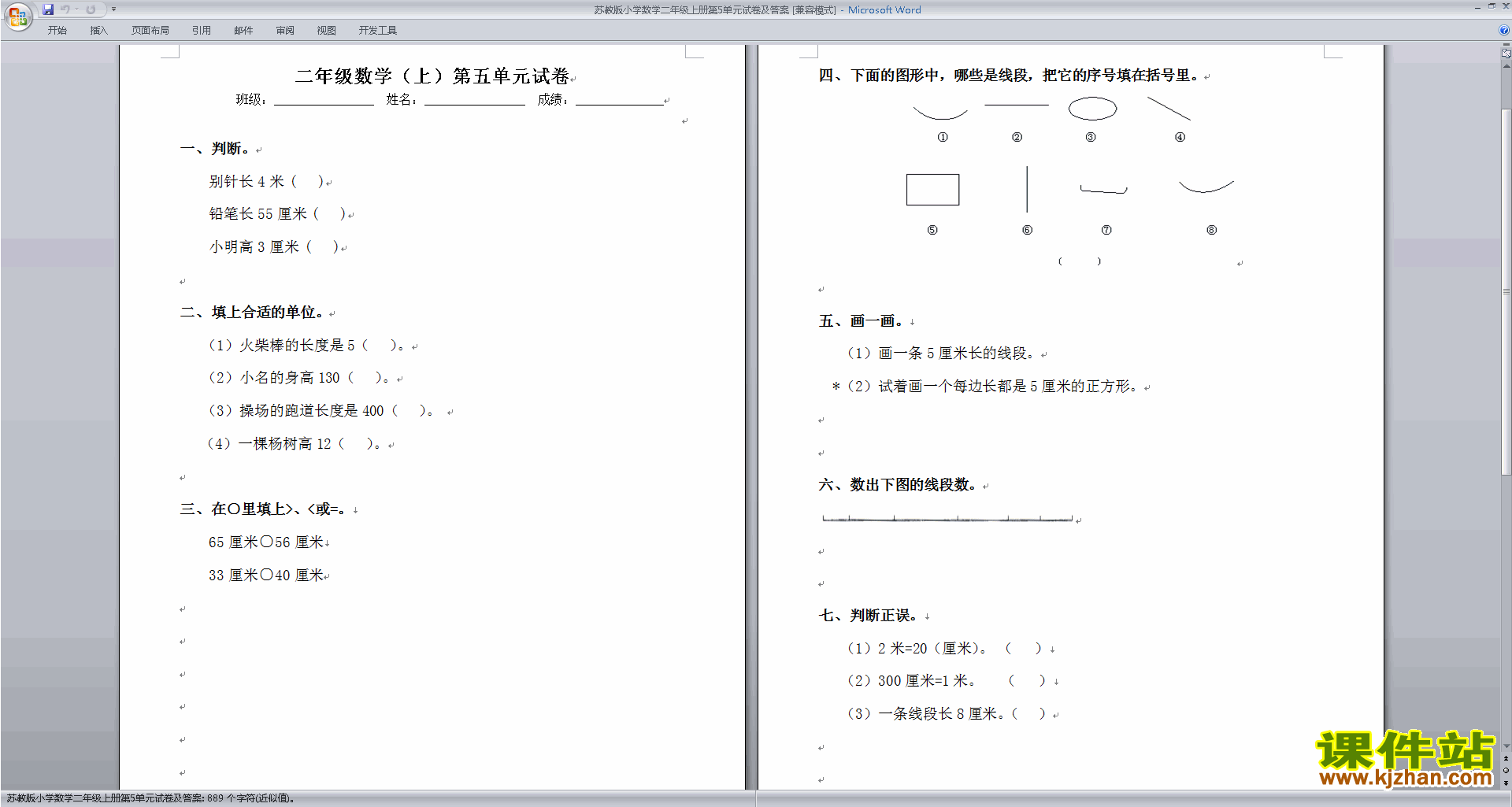Screen dimensions: 1512x807
Task: Select the bracket-like shape numbered ⑦
Action: 1103,189
